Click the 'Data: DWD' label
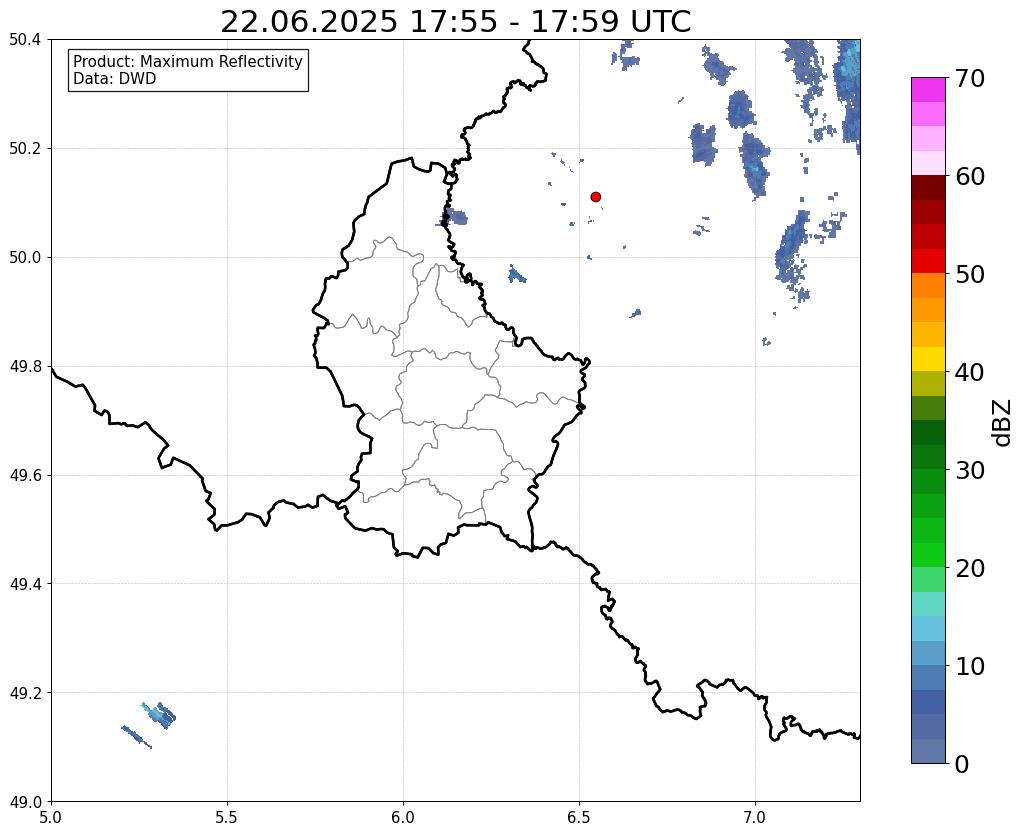 pos(114,79)
